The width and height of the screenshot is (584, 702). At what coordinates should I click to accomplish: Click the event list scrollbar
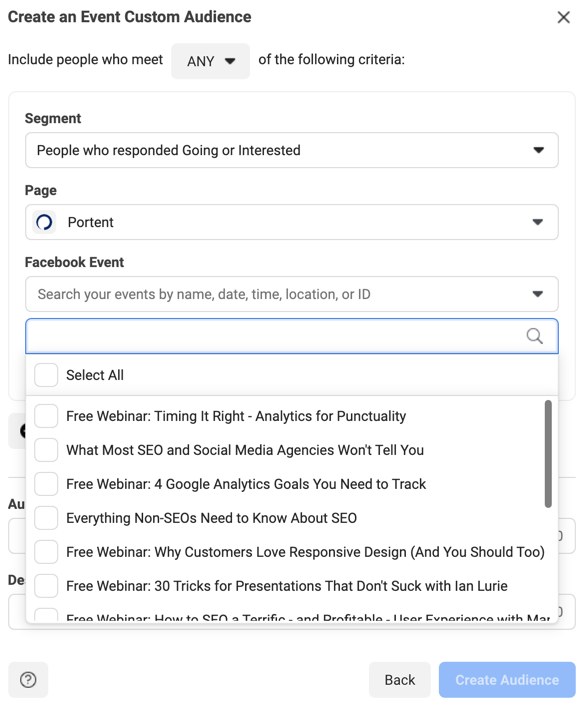click(548, 454)
